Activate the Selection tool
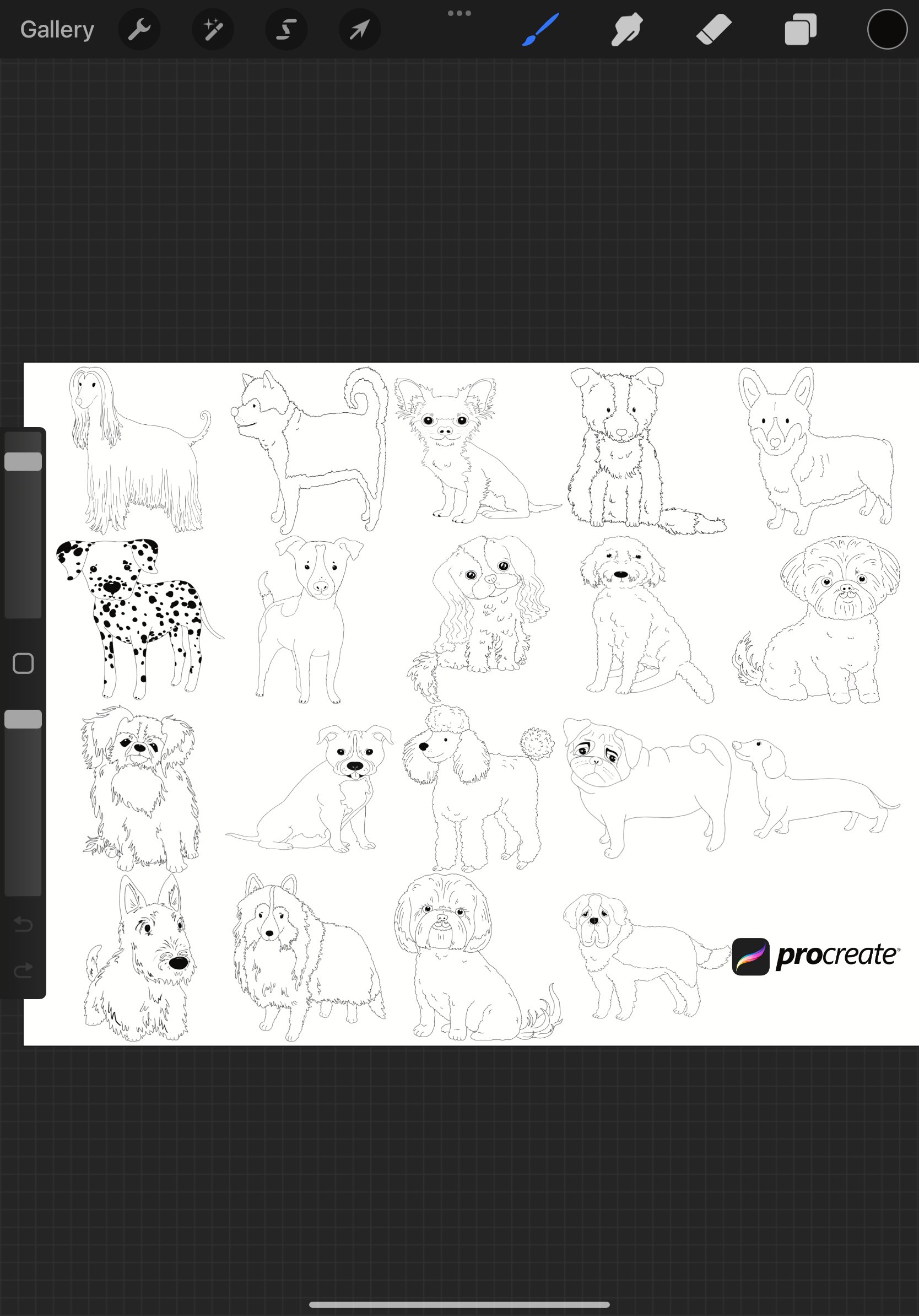 click(286, 29)
